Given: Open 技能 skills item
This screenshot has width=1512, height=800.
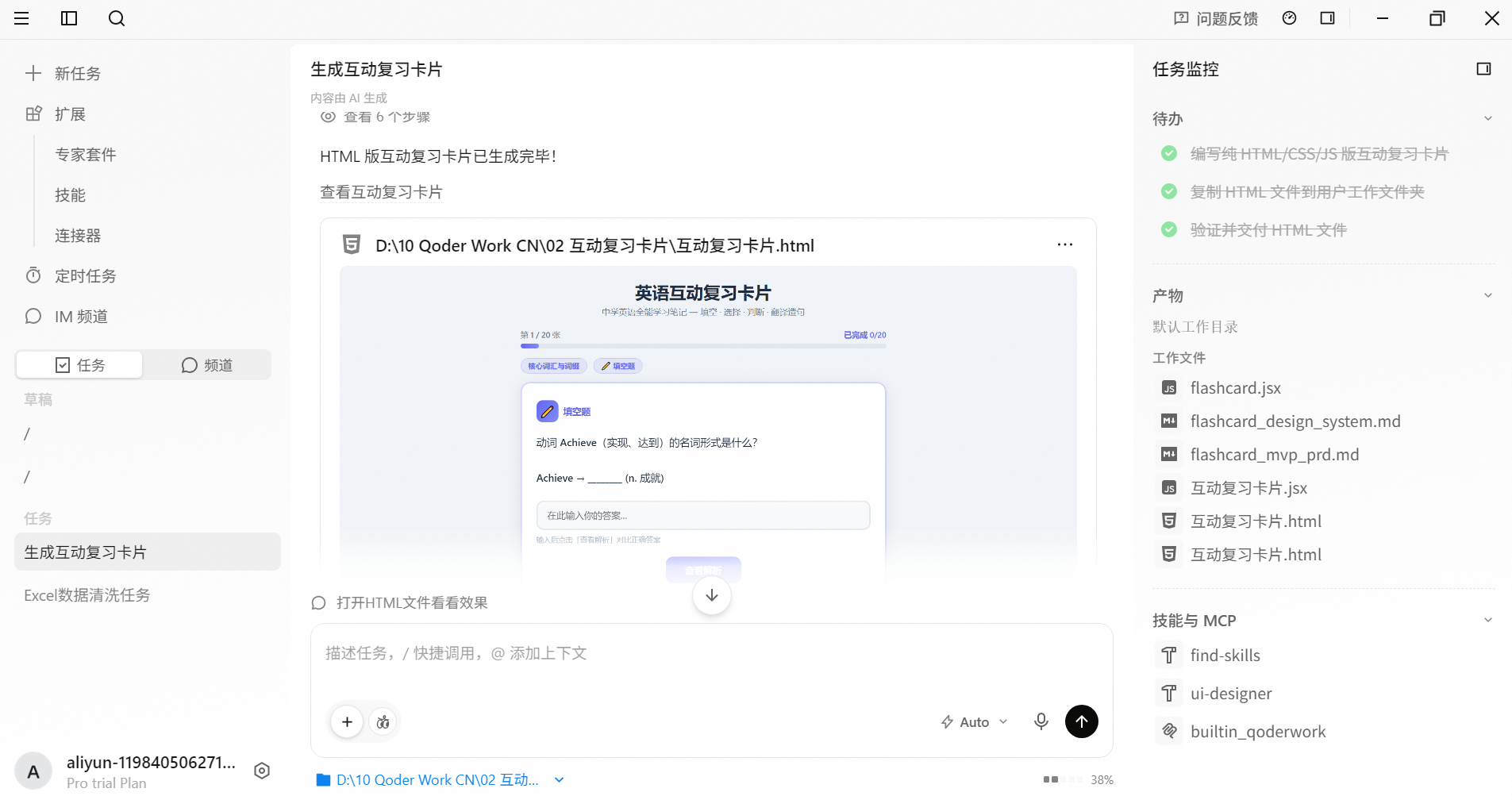Looking at the screenshot, I should 70,195.
